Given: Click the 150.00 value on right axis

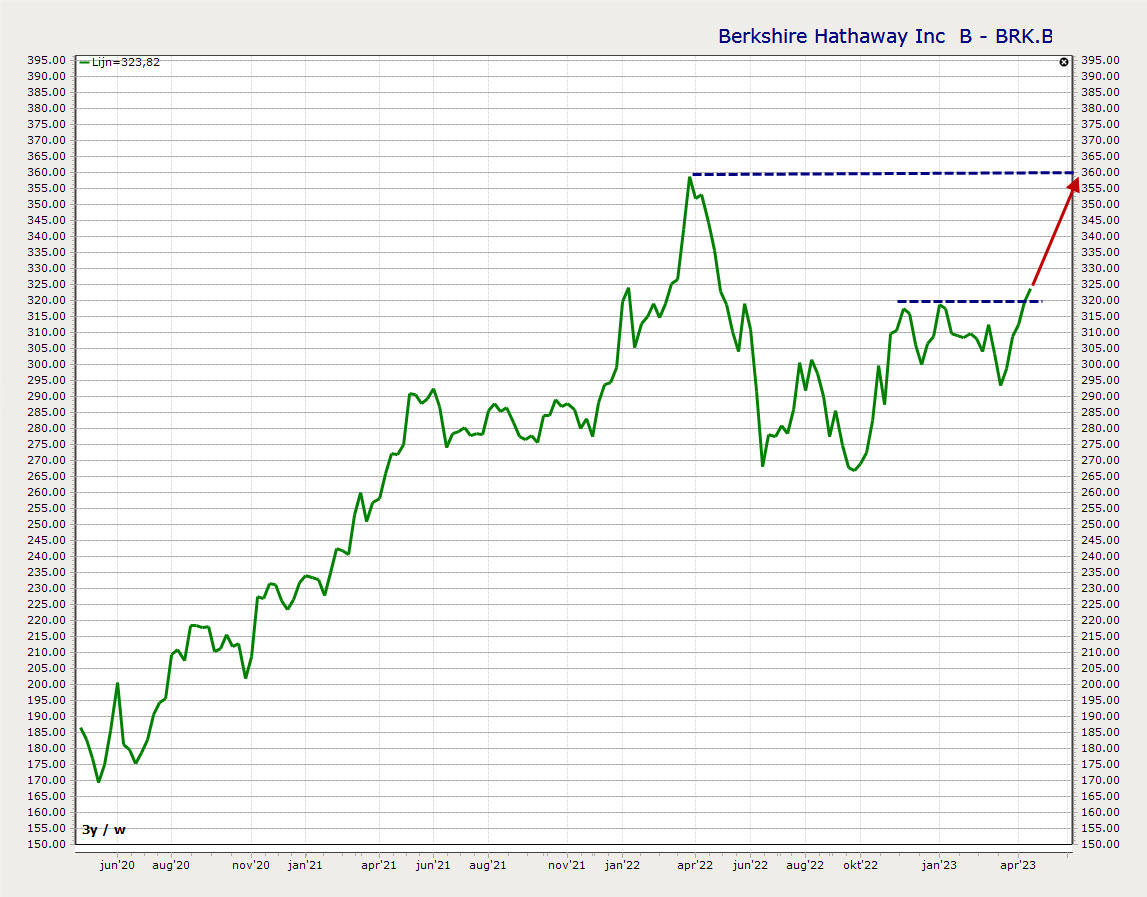Looking at the screenshot, I should [x=1099, y=844].
